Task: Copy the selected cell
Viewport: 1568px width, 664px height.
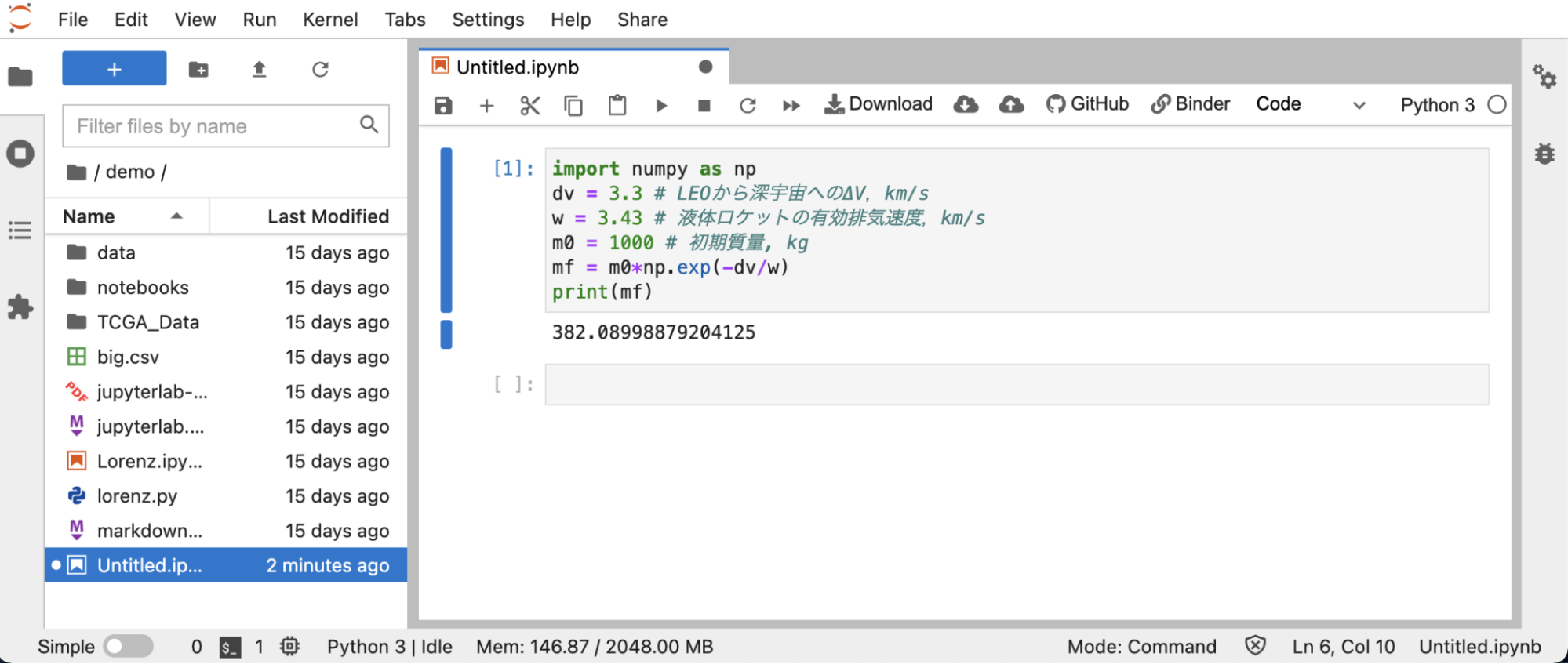Action: pos(573,105)
